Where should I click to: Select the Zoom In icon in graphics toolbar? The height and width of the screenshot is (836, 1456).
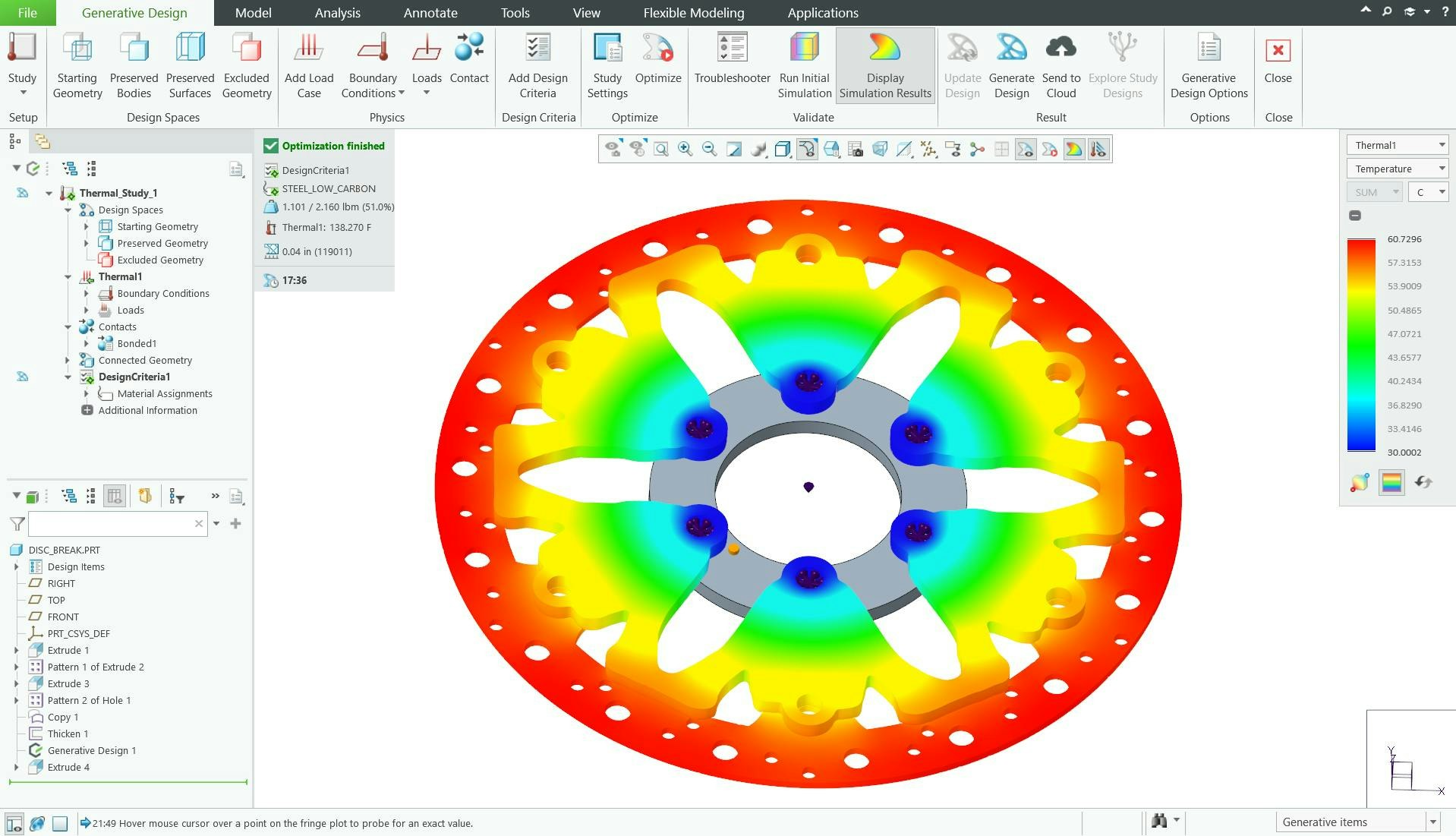685,149
